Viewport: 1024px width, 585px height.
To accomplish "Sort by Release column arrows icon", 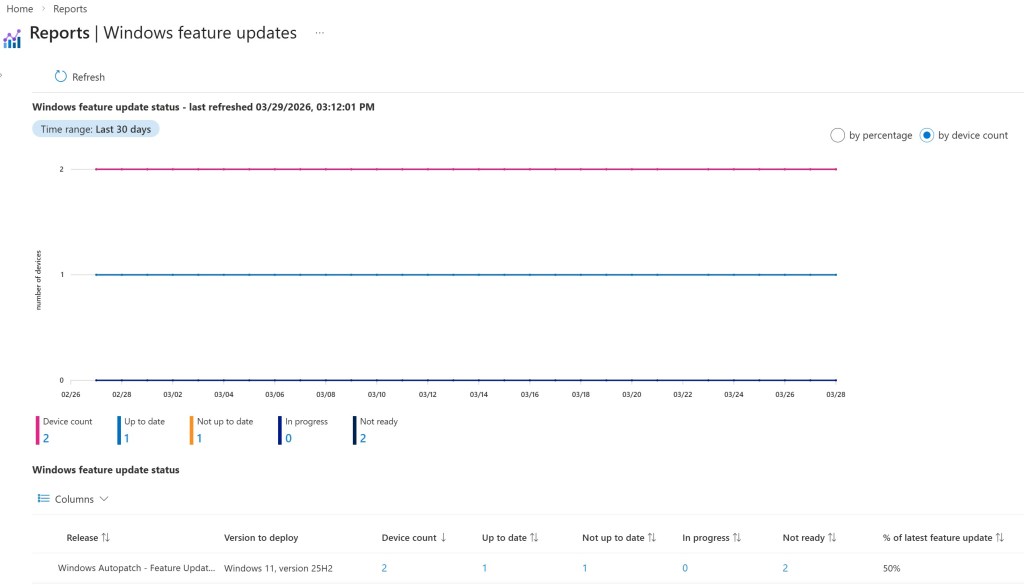I will 105,538.
